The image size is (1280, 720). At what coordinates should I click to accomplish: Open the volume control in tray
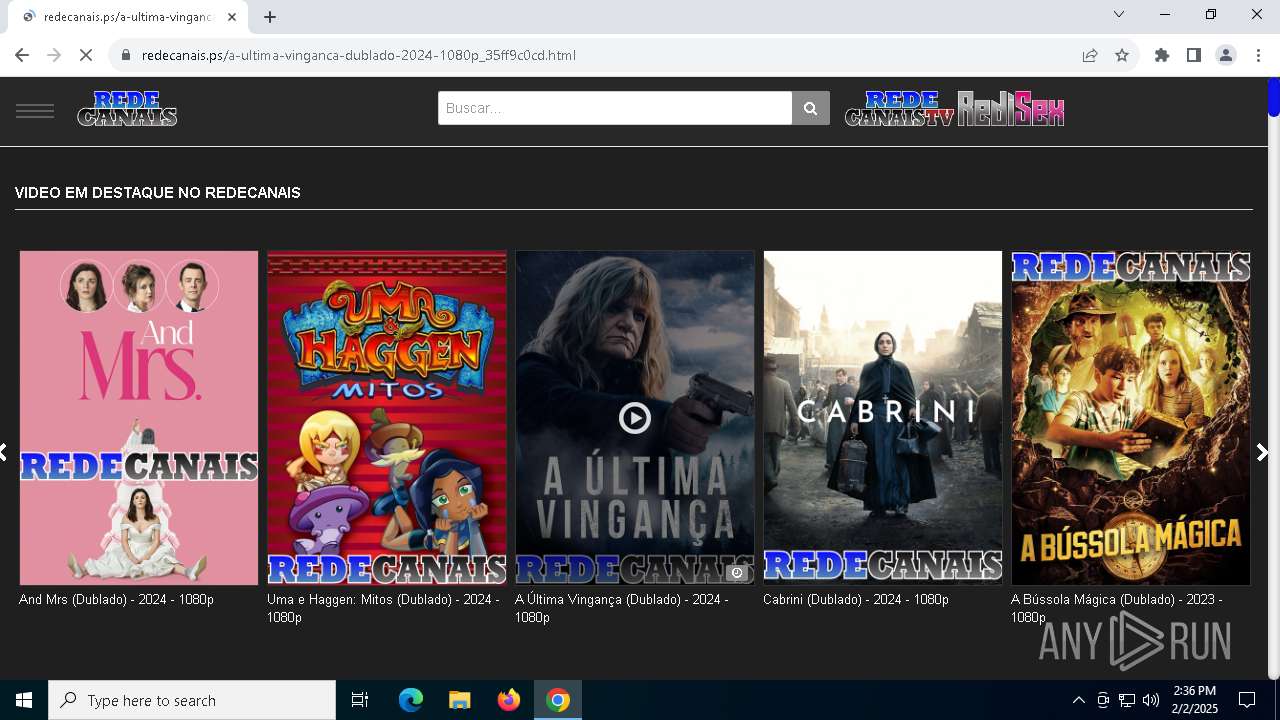click(x=1151, y=700)
